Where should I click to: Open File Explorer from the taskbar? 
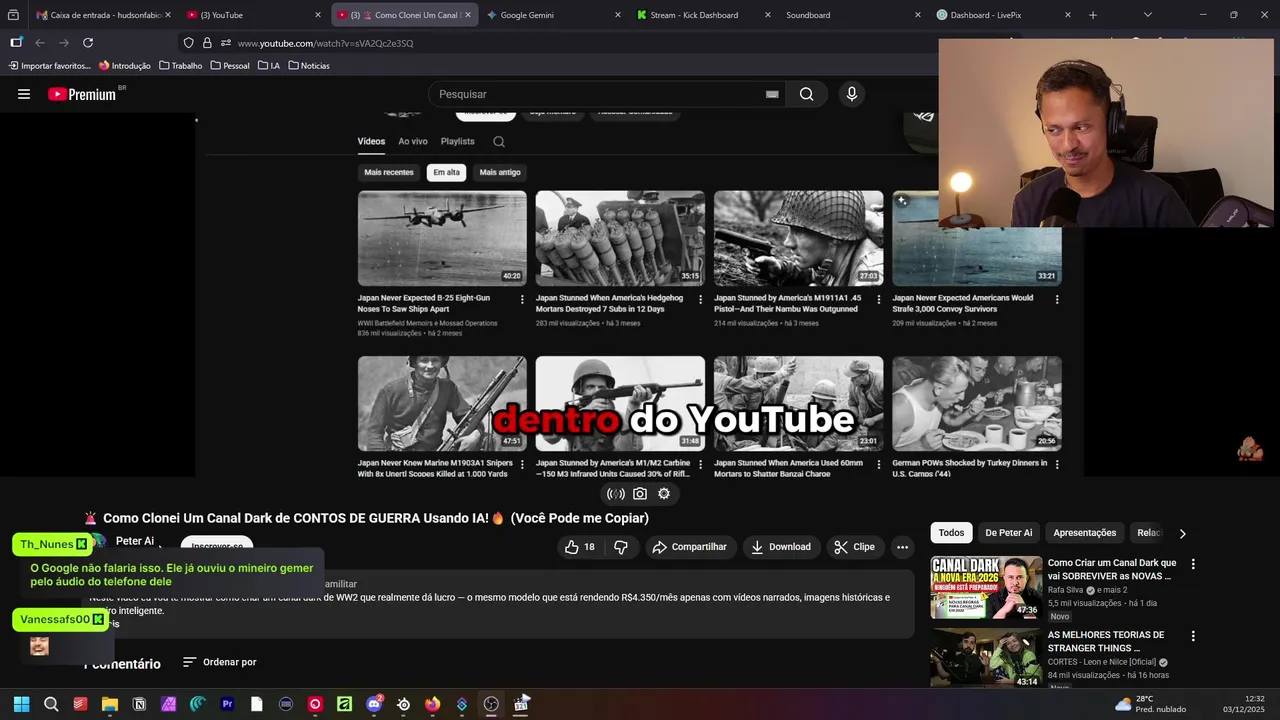click(110, 704)
